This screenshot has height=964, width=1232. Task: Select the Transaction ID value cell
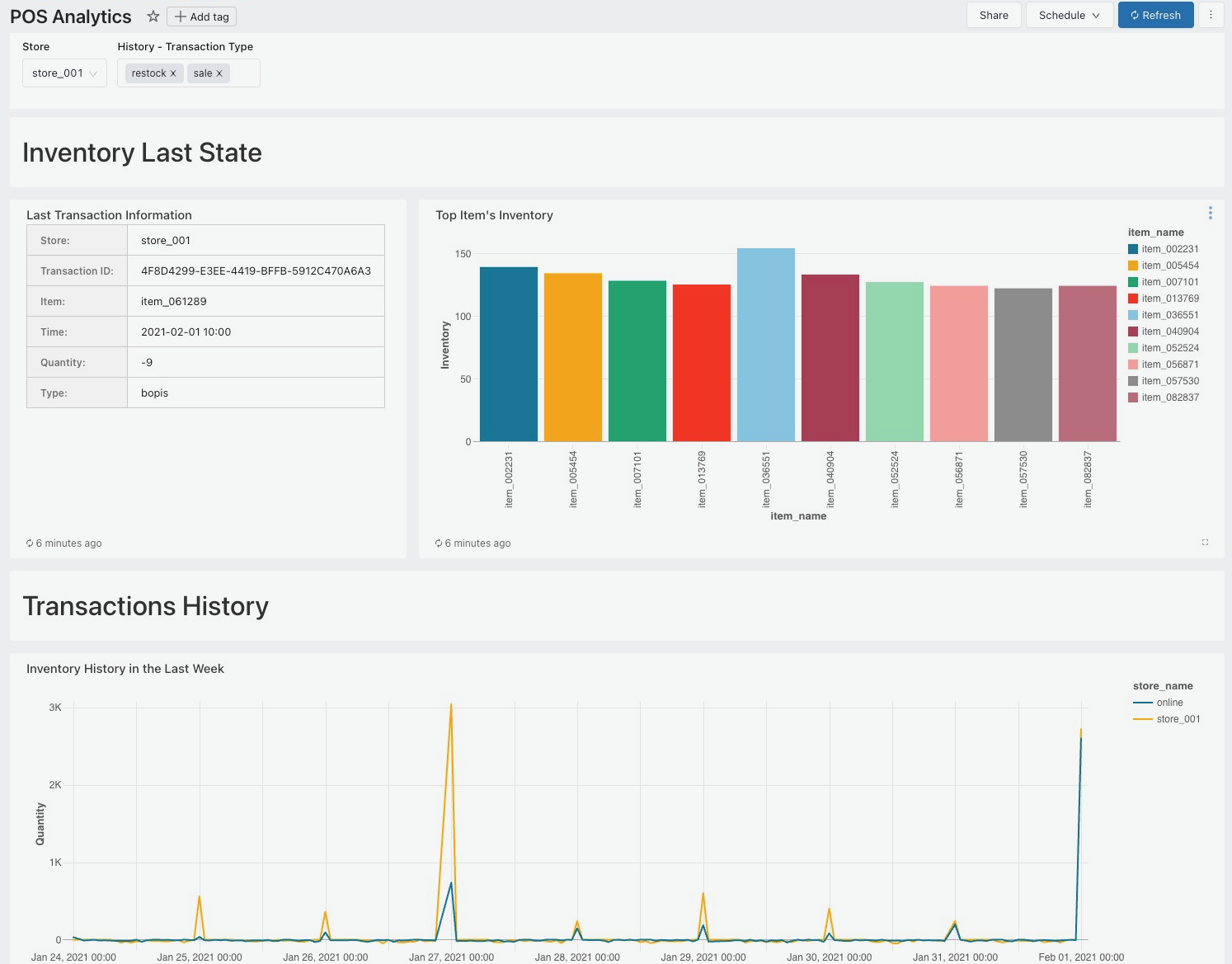point(256,271)
